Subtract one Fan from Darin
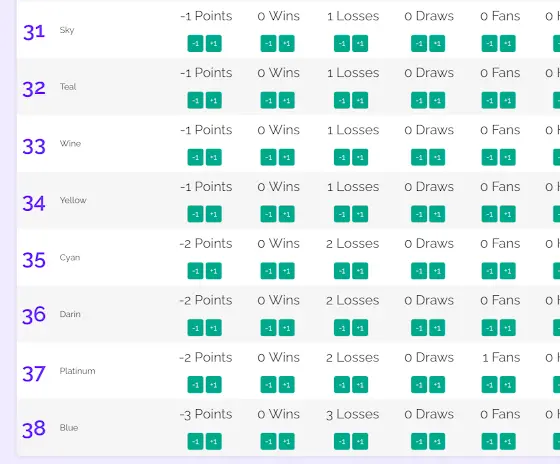This screenshot has height=464, width=560. [489, 328]
